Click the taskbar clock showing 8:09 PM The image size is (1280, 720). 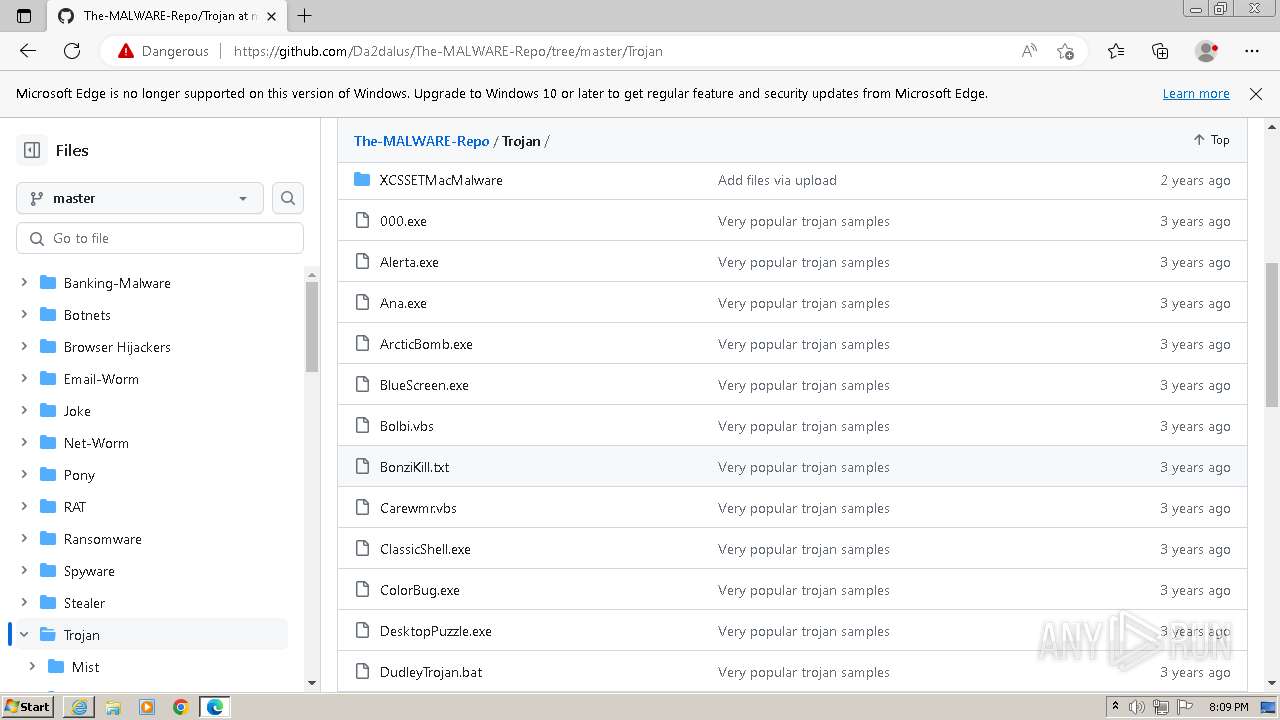click(x=1228, y=707)
